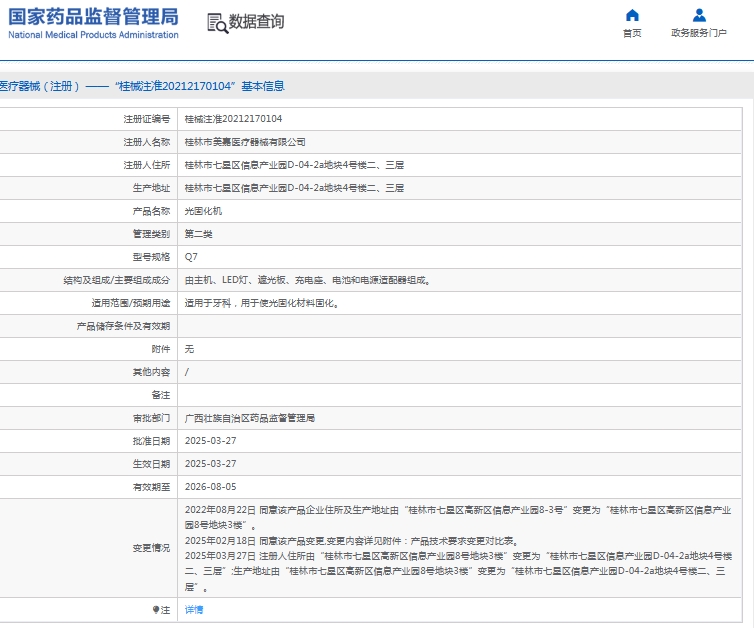Viewport: 754px width, 628px height.
Task: Click the 国家药品监督管理局 logo
Action: pyautogui.click(x=93, y=16)
